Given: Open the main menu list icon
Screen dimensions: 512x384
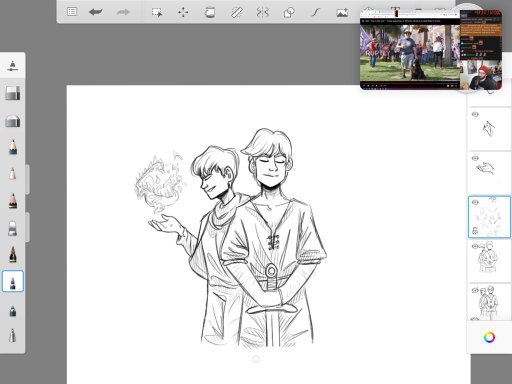Looking at the screenshot, I should pyautogui.click(x=72, y=12).
